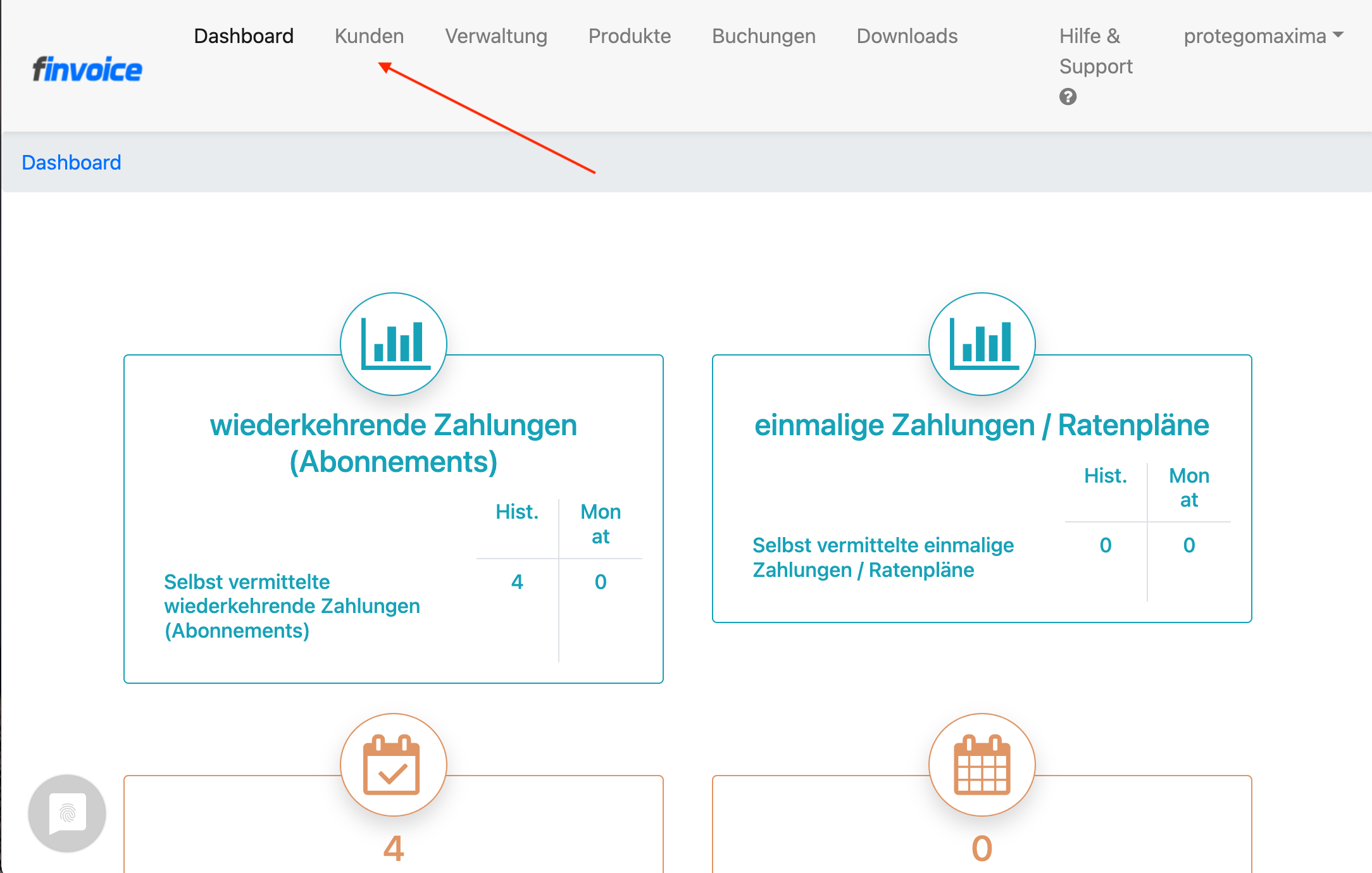Viewport: 1372px width, 873px height.
Task: Click the Hilfe & Support question mark icon
Action: click(x=1068, y=97)
